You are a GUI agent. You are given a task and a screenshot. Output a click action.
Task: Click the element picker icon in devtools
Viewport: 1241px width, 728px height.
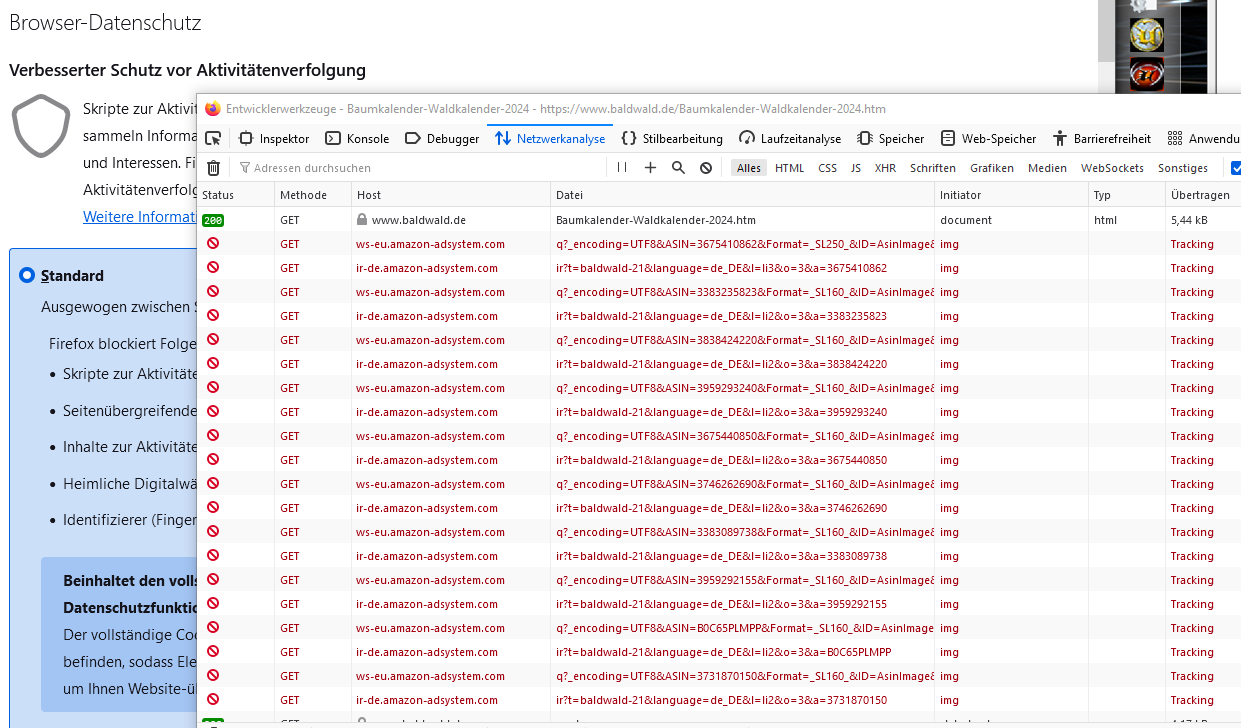tap(213, 138)
